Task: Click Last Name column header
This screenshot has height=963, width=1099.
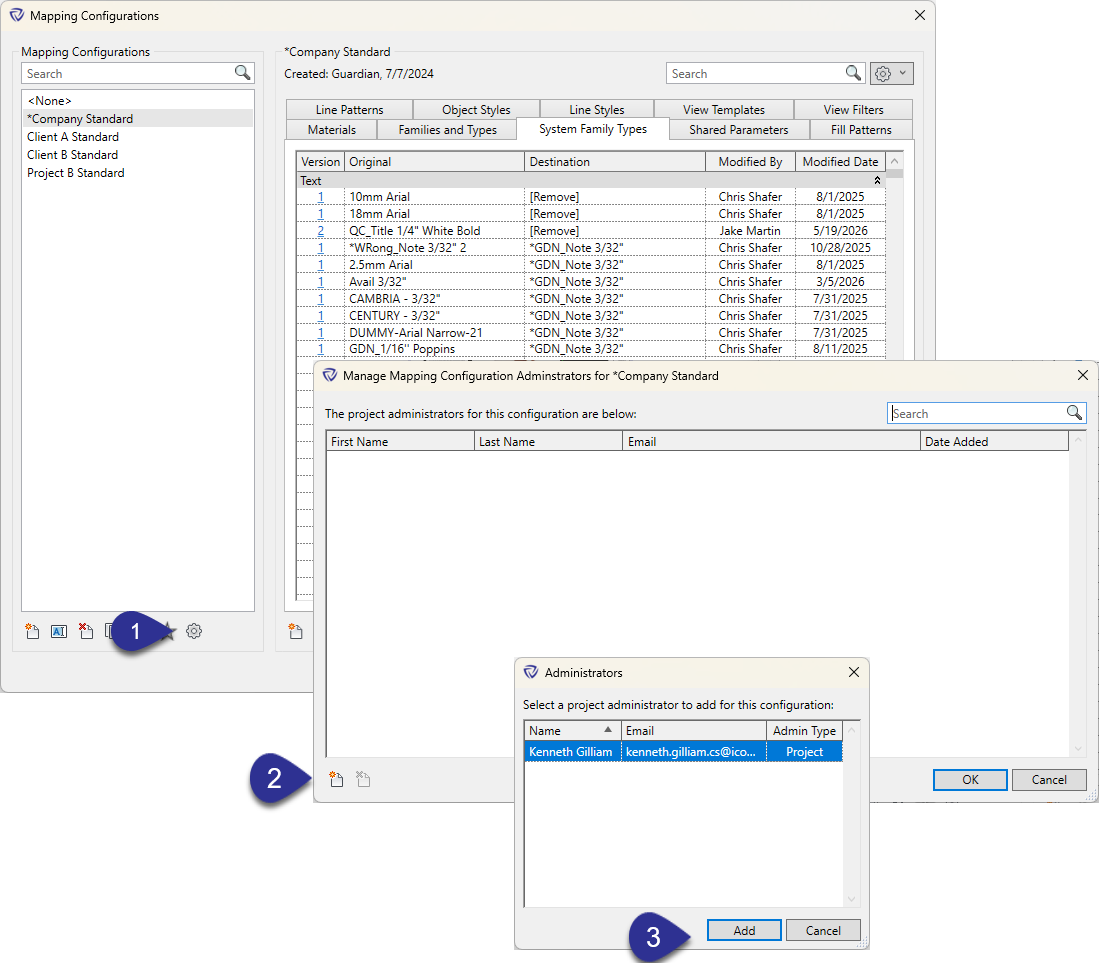Action: [548, 442]
